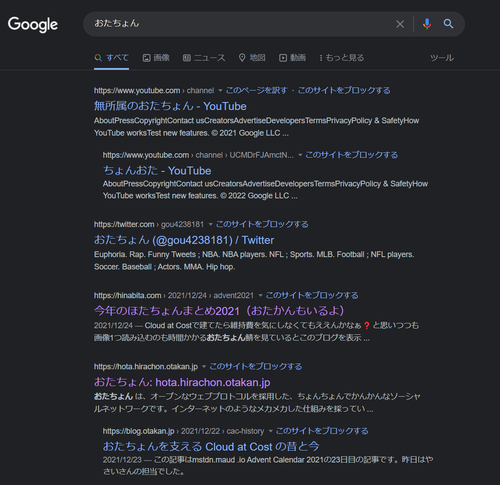Viewport: 500px width, 485px height.
Task: Block site on first YouTube result
Action: tap(344, 90)
